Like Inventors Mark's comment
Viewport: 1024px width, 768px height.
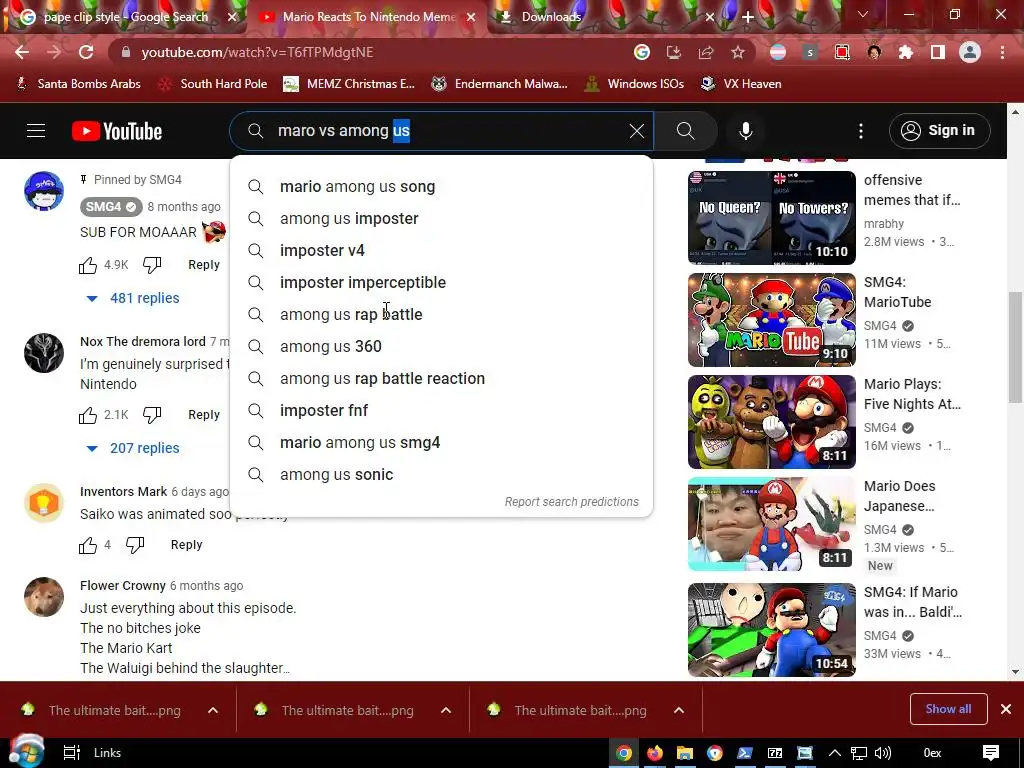point(88,545)
